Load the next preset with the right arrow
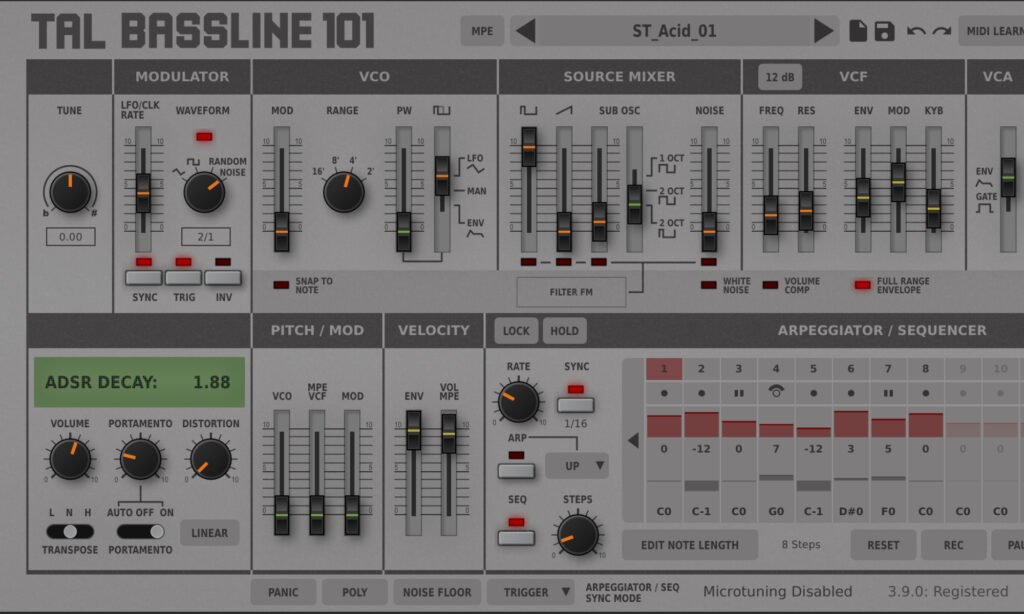Image resolution: width=1024 pixels, height=614 pixels. [x=823, y=31]
